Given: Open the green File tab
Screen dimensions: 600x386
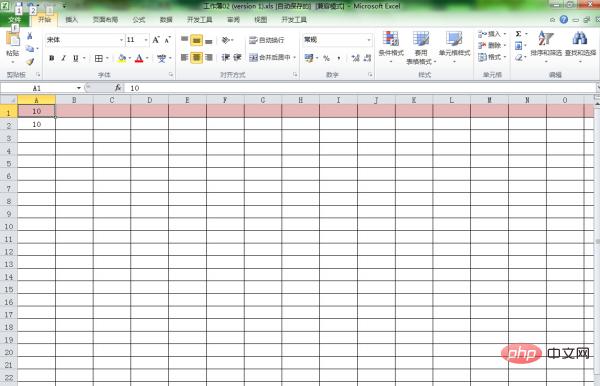Looking at the screenshot, I should point(15,20).
